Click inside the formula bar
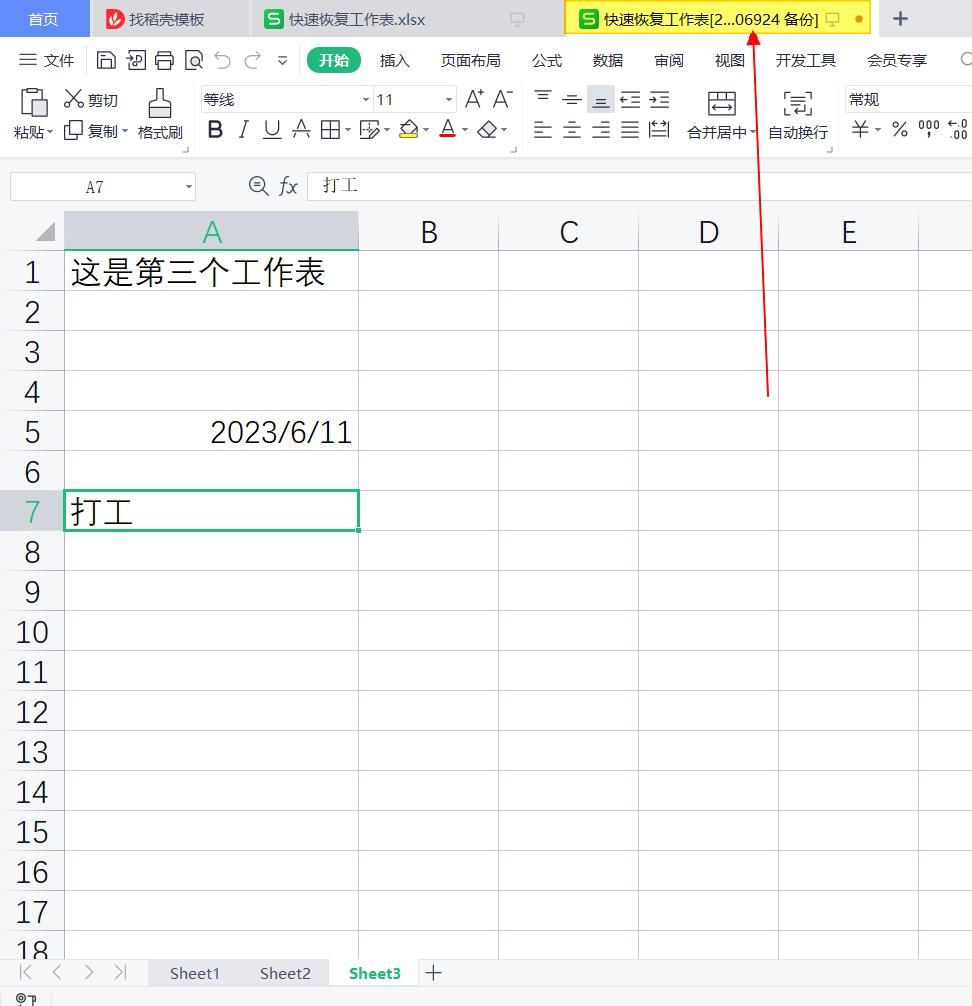 coord(500,185)
